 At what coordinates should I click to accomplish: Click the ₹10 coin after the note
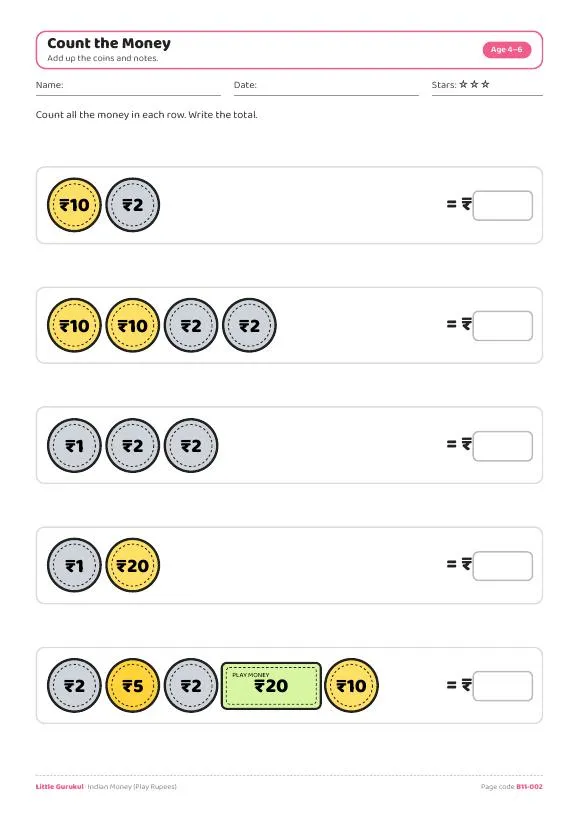(351, 686)
